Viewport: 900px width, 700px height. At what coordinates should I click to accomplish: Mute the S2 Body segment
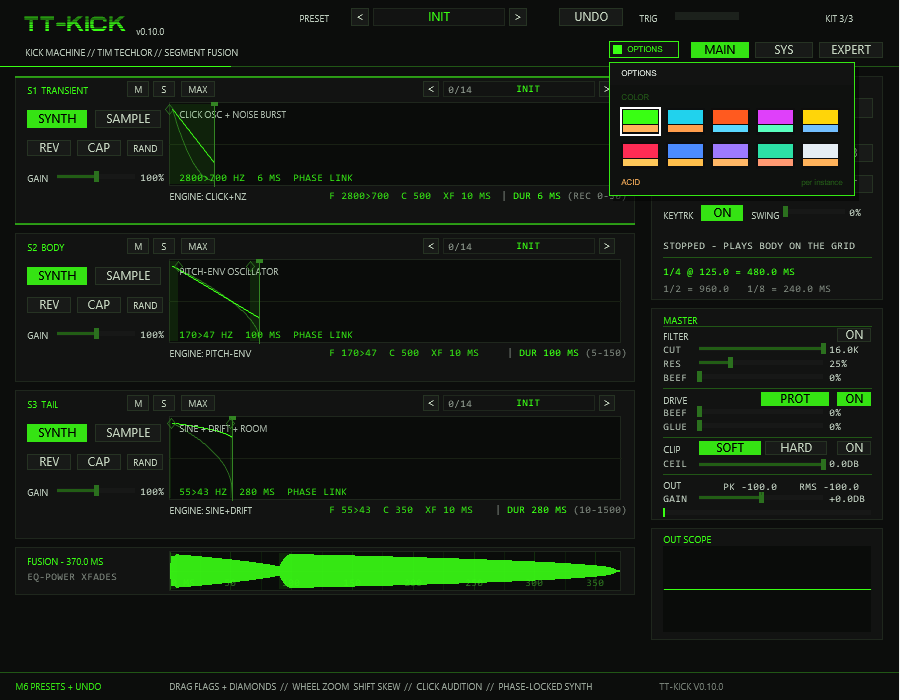(x=138, y=247)
